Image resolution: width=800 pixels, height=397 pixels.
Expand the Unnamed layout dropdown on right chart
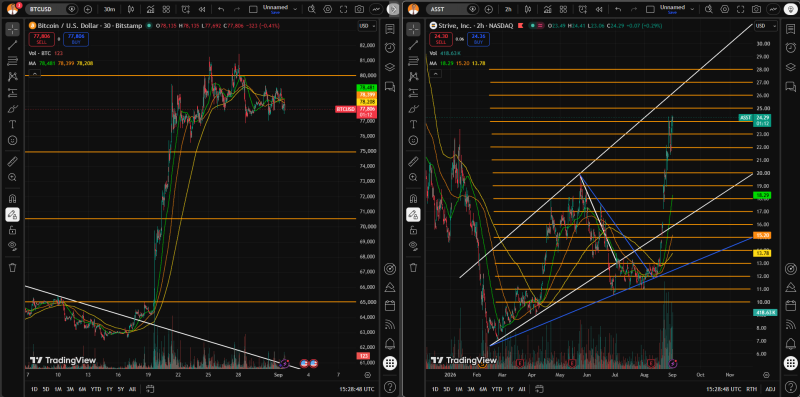coord(695,9)
